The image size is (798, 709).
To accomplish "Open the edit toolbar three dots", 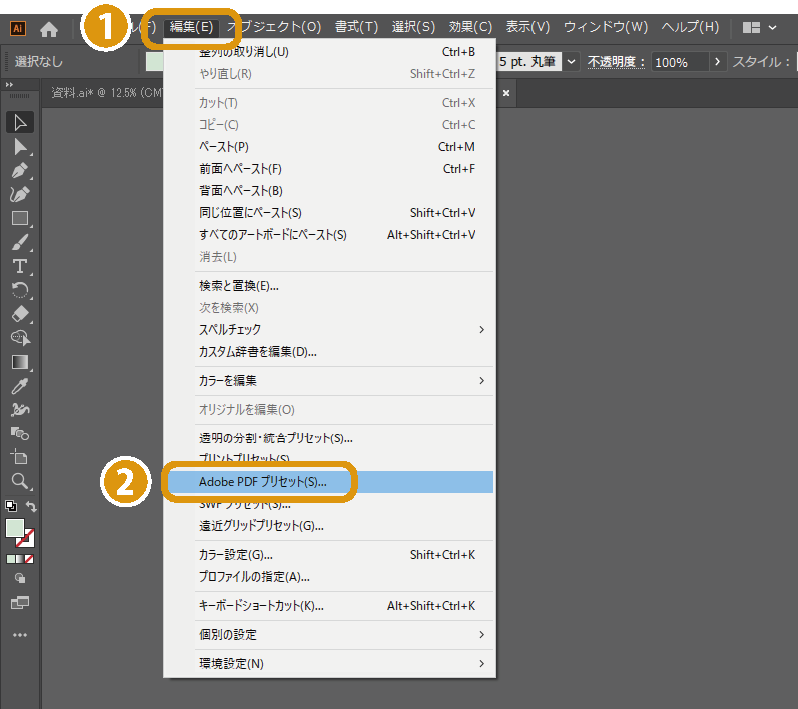I will pos(20,635).
